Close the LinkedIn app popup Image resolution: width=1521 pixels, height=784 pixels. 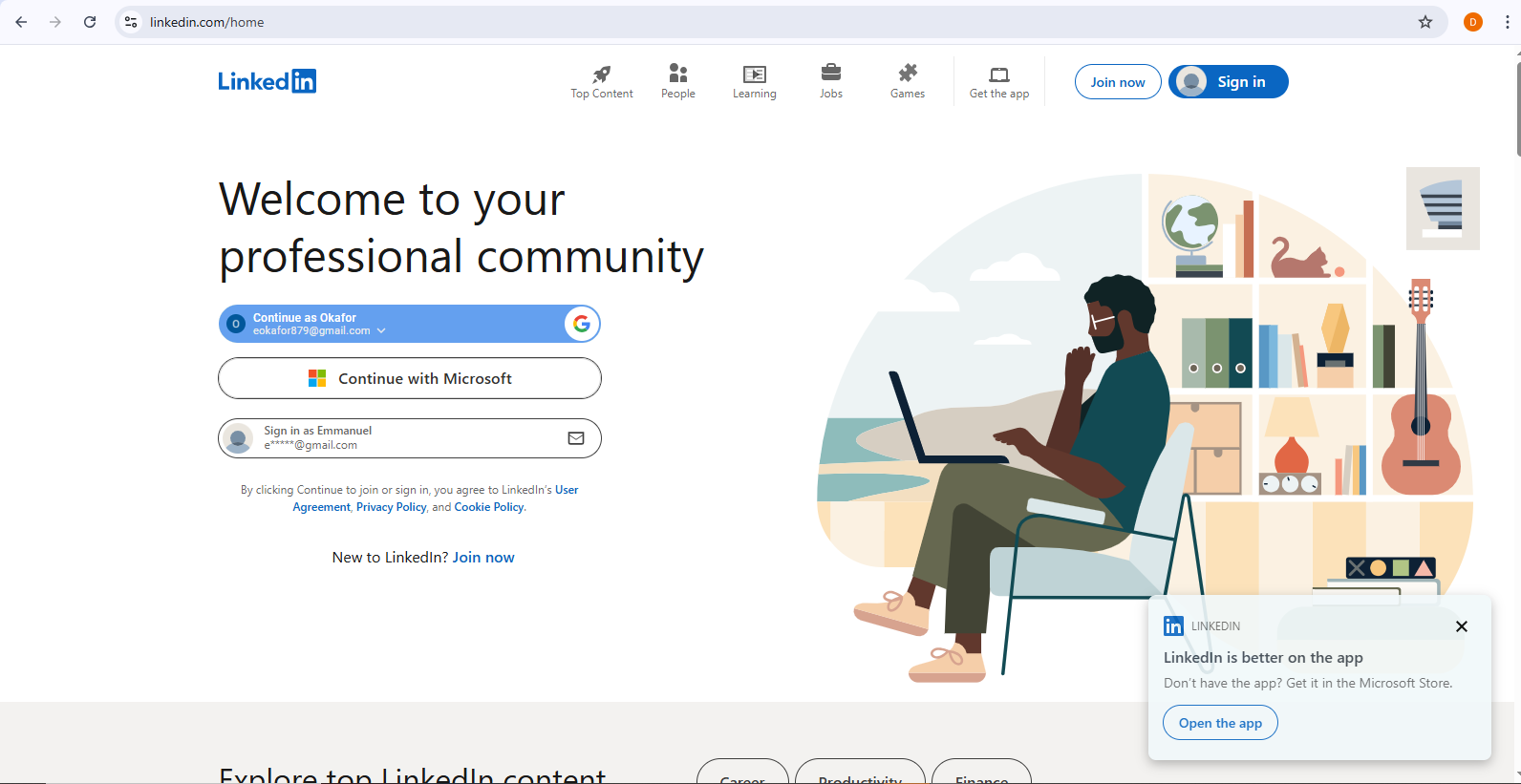click(x=1461, y=626)
